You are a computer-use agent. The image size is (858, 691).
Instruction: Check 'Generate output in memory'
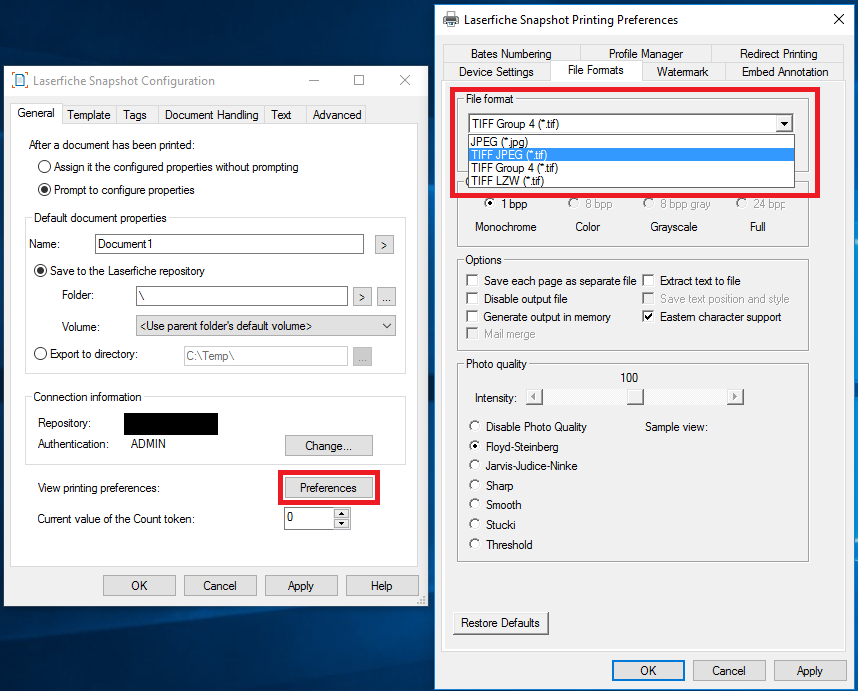[472, 317]
